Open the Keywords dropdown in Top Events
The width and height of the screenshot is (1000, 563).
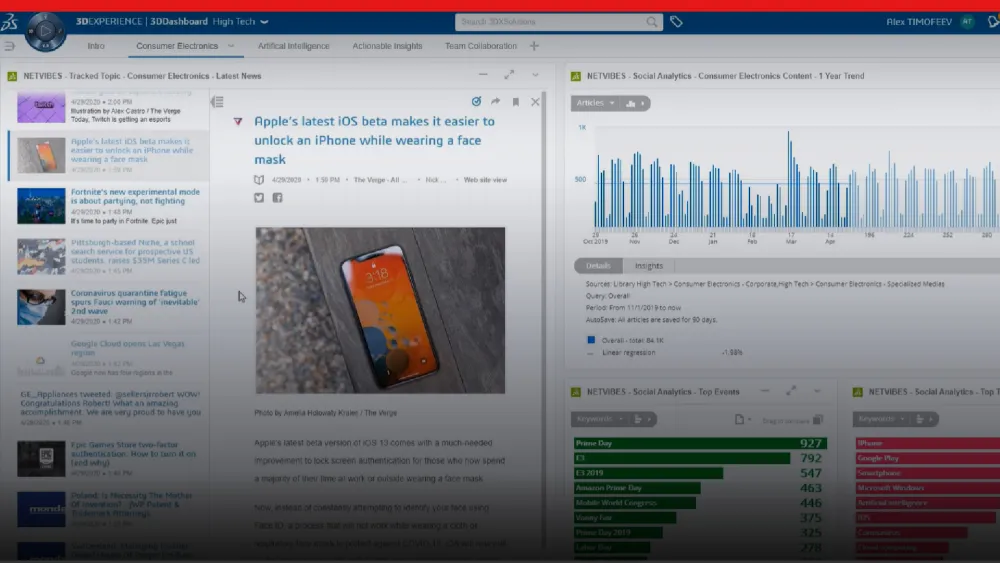point(600,419)
